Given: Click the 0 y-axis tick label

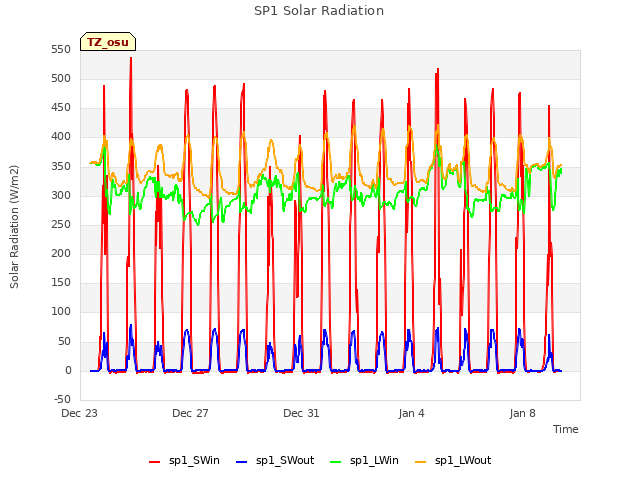Looking at the screenshot, I should (68, 371).
